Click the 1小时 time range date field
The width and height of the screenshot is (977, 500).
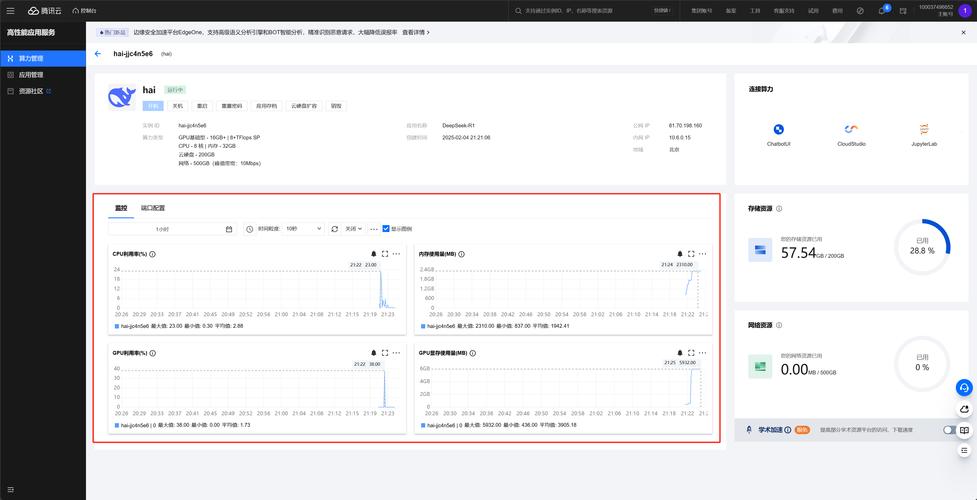click(170, 229)
